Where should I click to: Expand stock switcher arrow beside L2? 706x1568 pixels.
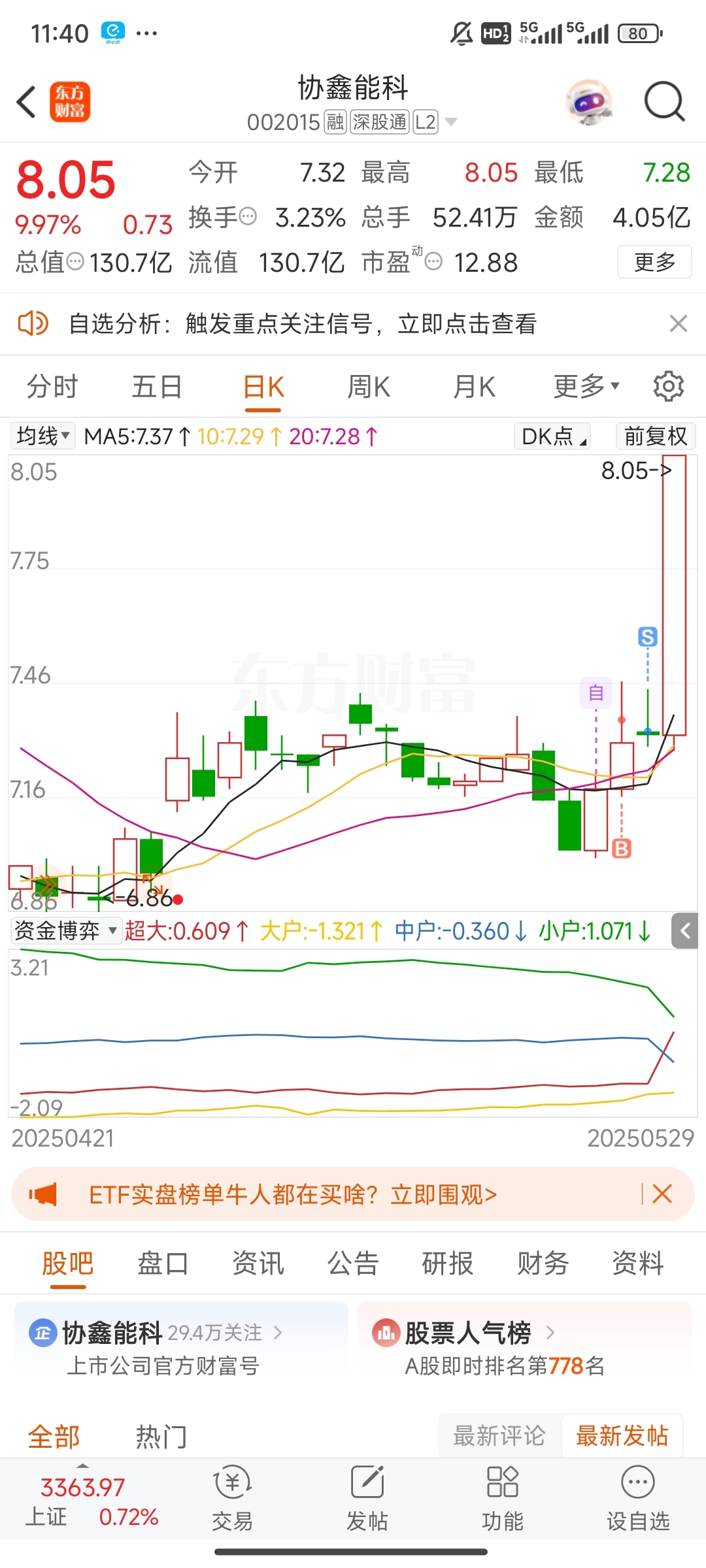(x=450, y=122)
